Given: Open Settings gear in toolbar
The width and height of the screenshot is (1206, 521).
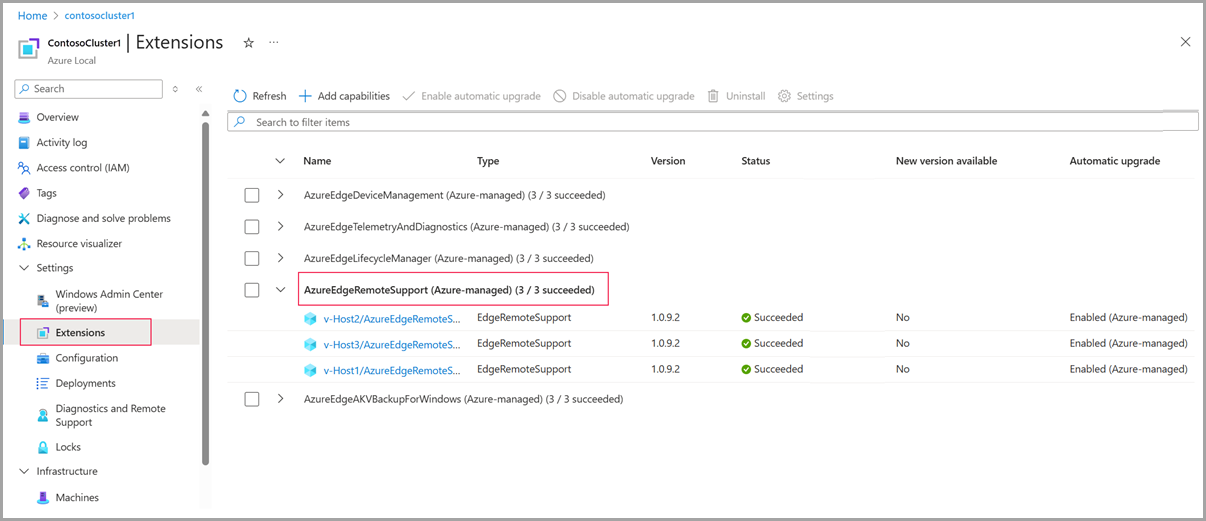Looking at the screenshot, I should click(784, 96).
